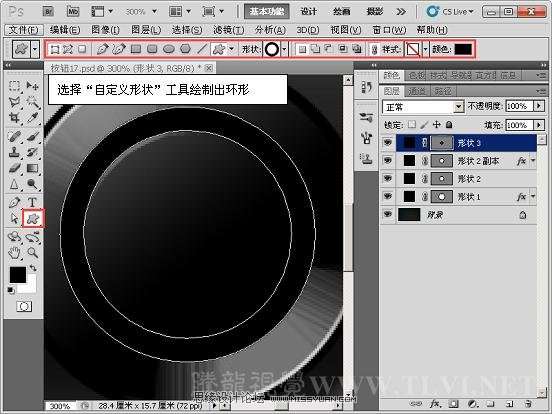The image size is (552, 414).
Task: Hide the 背景 layer
Action: pyautogui.click(x=388, y=214)
